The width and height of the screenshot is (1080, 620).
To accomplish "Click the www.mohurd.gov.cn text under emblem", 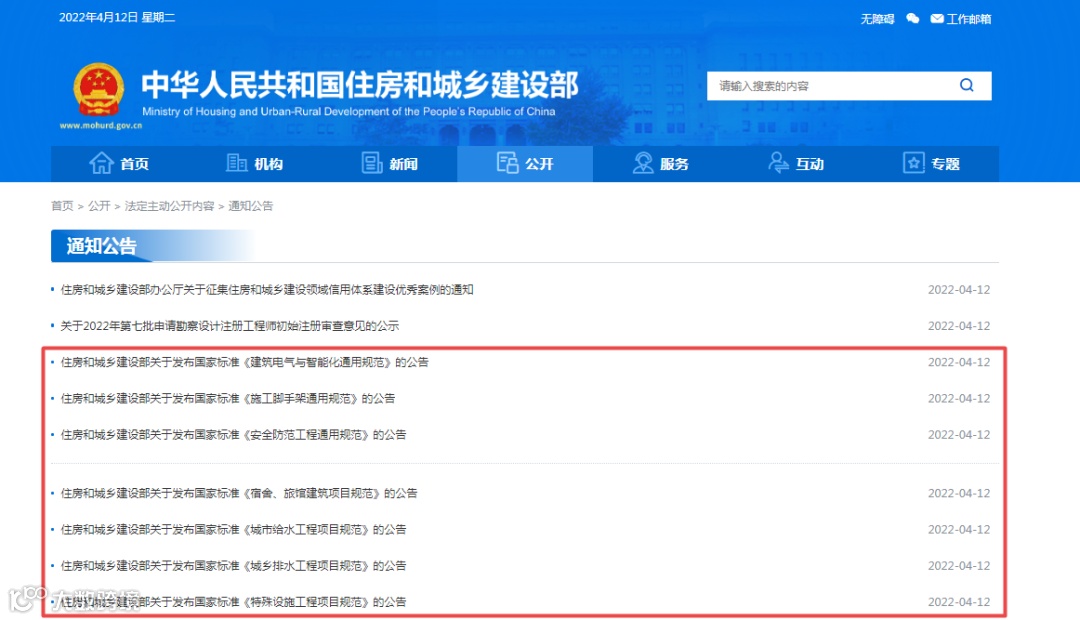I will point(101,125).
